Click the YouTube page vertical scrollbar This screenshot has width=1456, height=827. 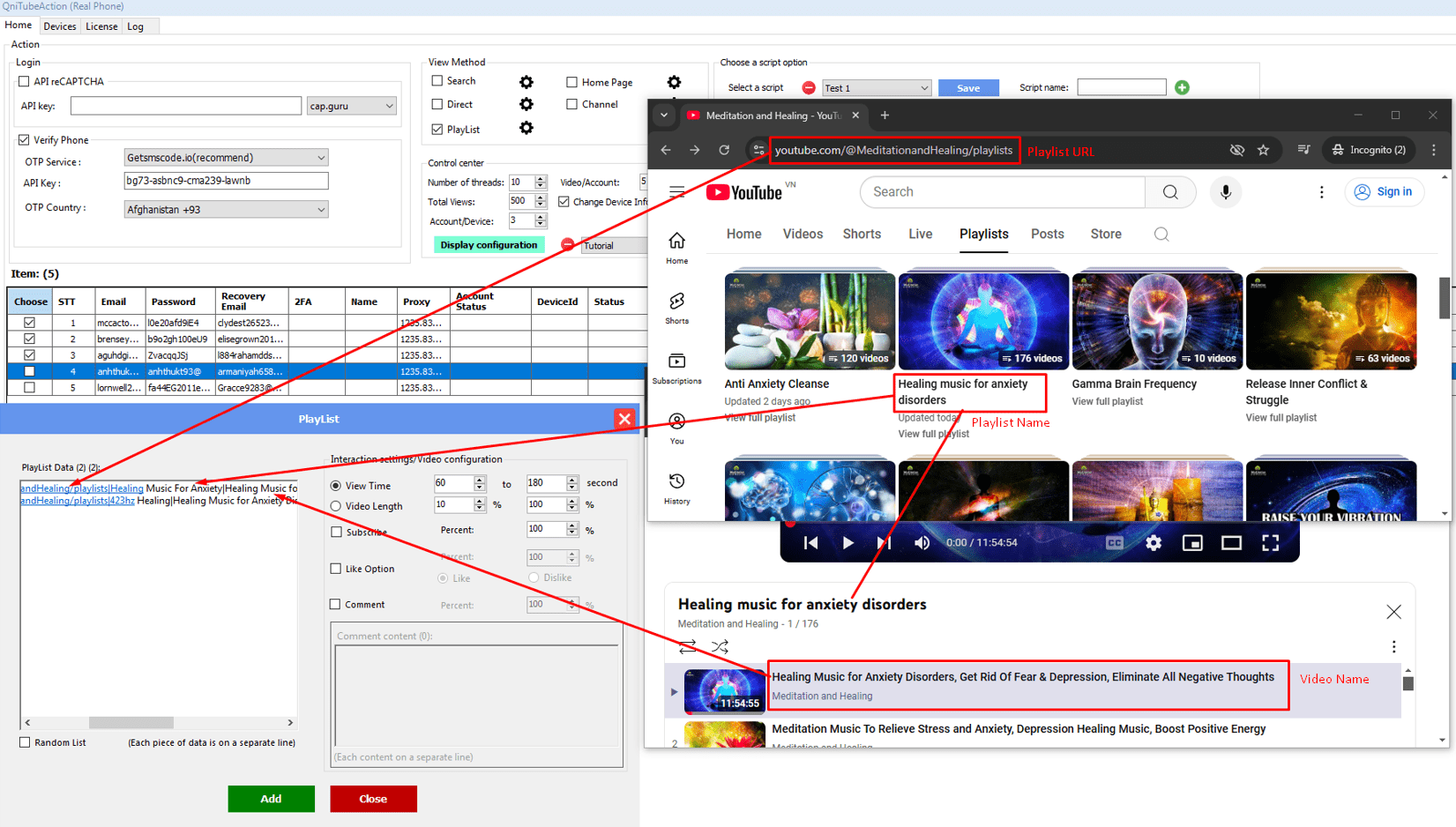(x=1444, y=298)
